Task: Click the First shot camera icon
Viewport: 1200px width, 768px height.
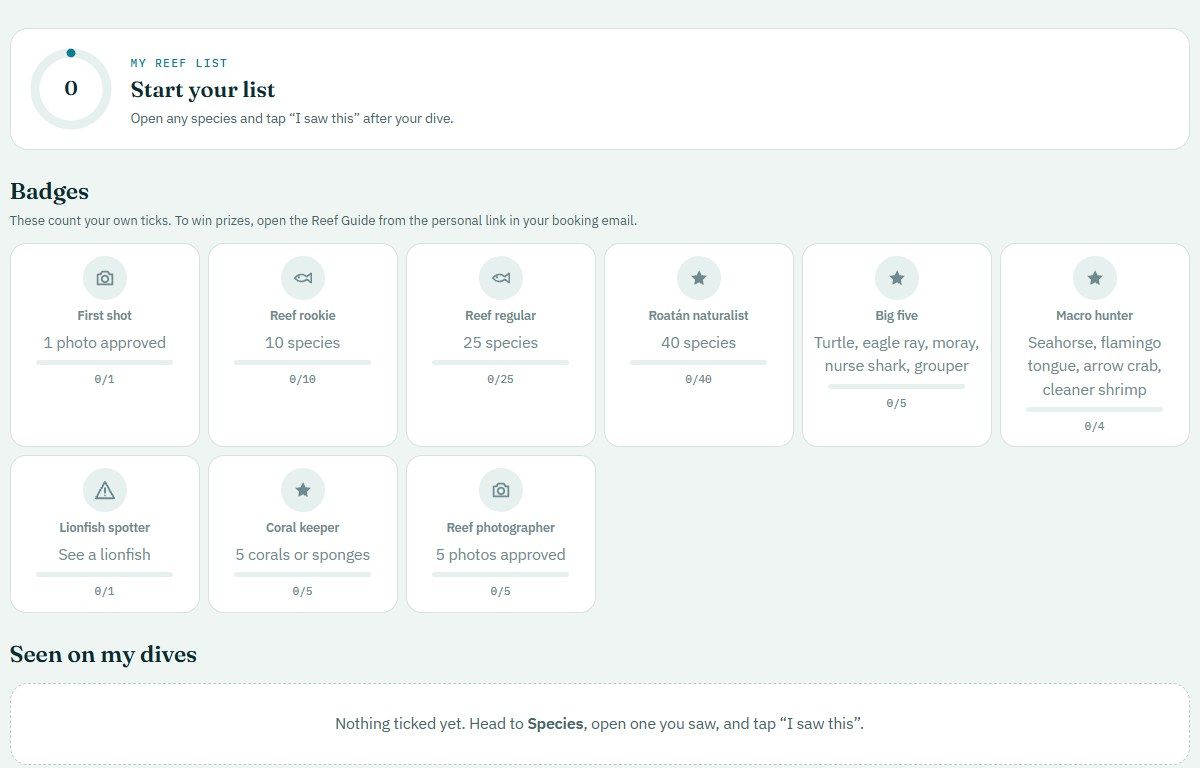Action: [105, 278]
